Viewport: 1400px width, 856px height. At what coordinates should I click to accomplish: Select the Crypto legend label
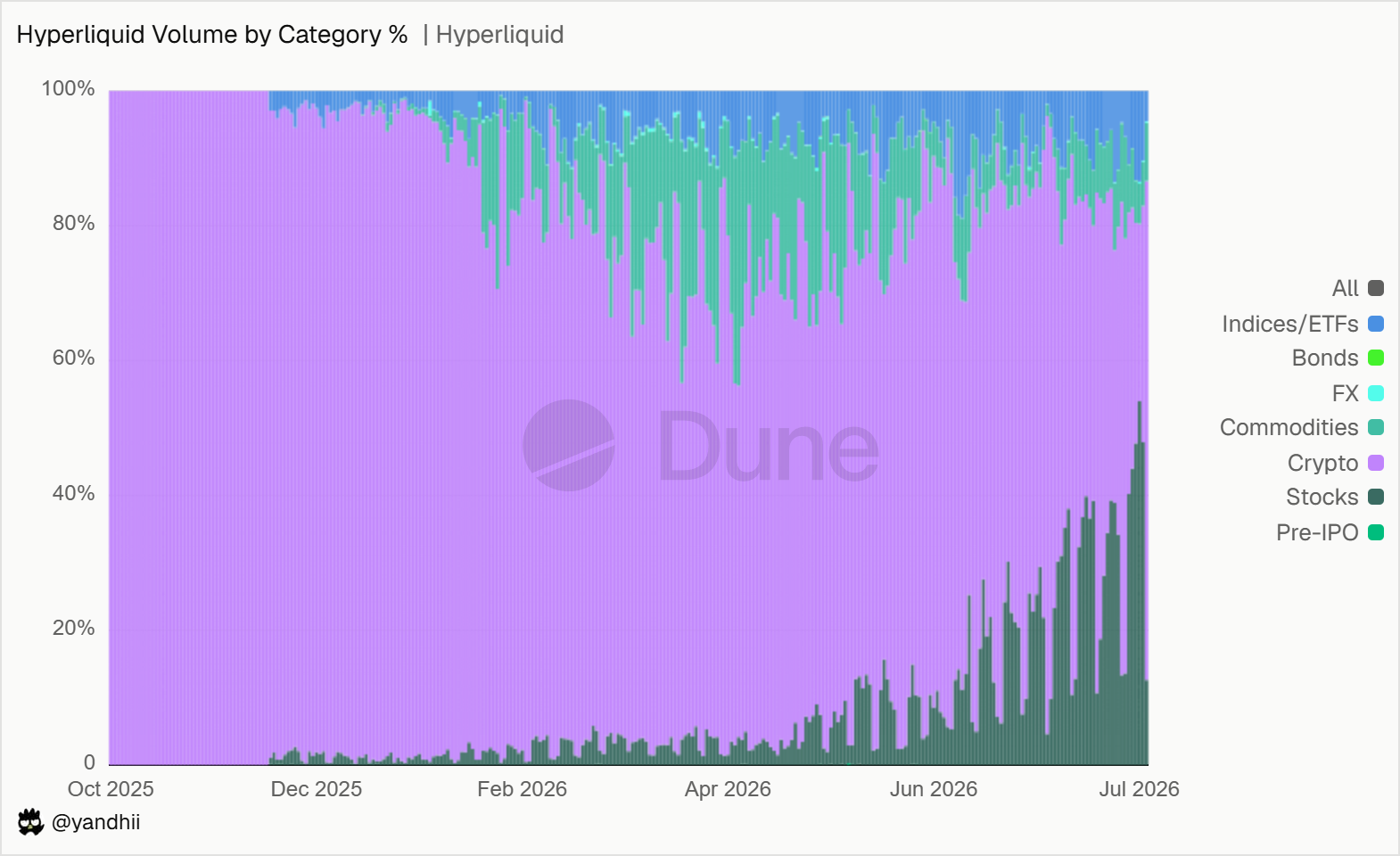click(1322, 463)
